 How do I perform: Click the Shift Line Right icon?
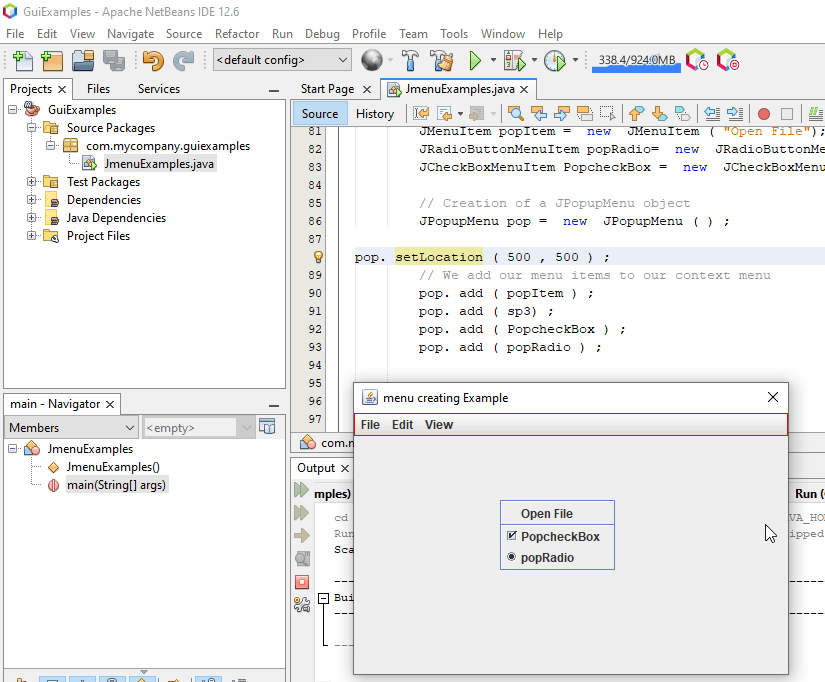click(735, 113)
